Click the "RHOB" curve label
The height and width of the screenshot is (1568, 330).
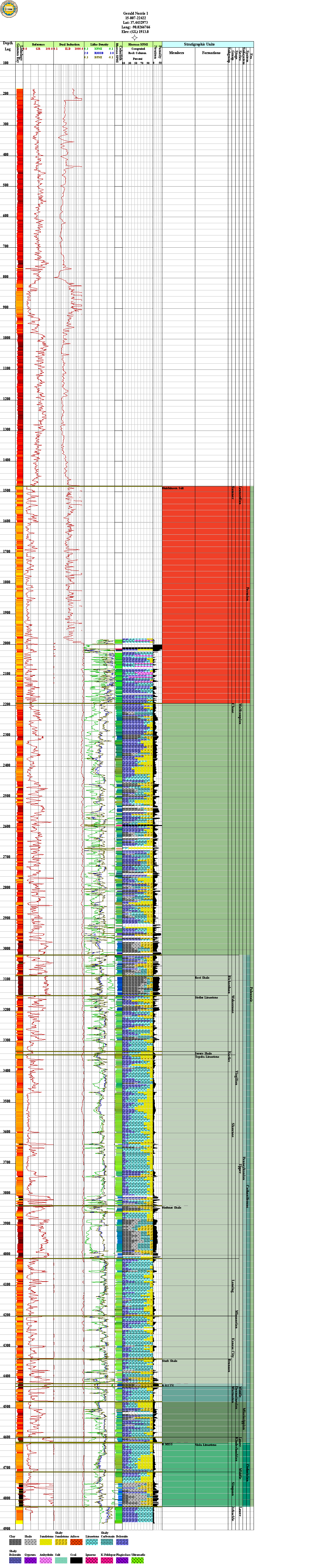click(x=99, y=53)
